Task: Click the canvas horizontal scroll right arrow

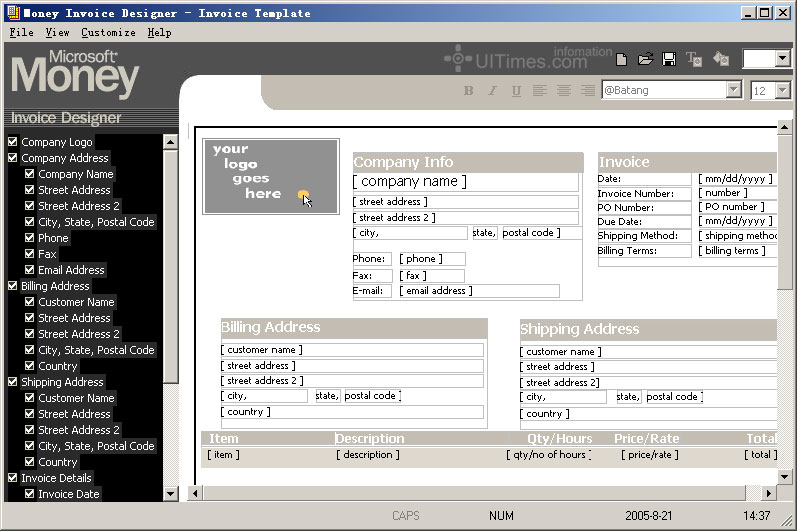Action: [x=768, y=493]
